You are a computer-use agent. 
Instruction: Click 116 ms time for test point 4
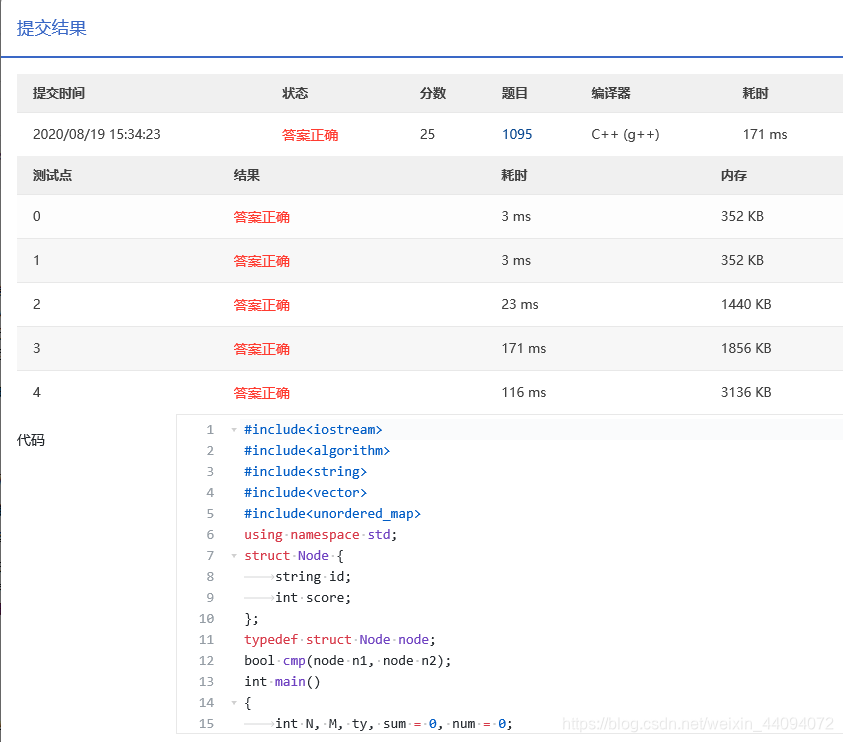(x=524, y=393)
